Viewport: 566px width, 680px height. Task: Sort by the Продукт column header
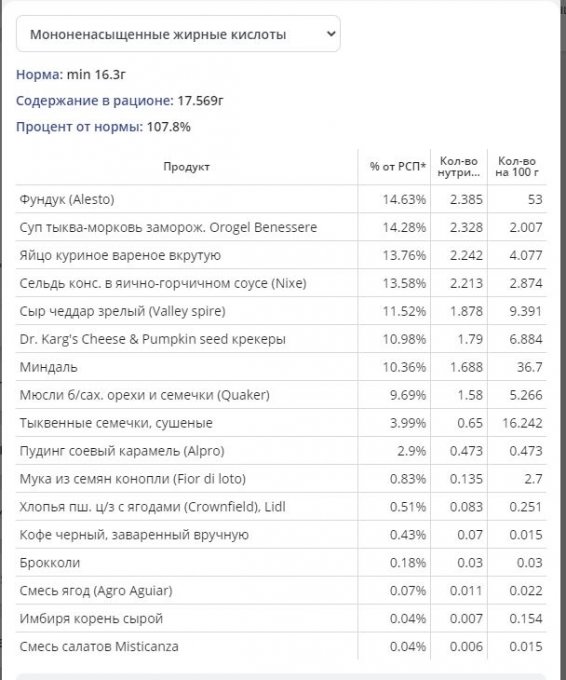point(186,167)
